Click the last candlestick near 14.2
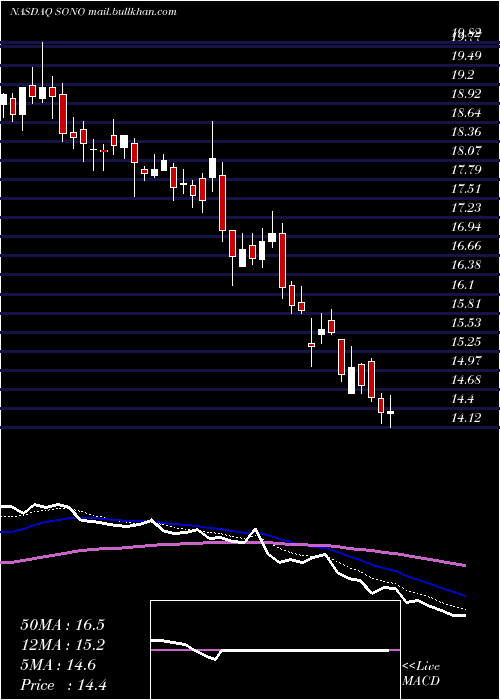 (391, 412)
